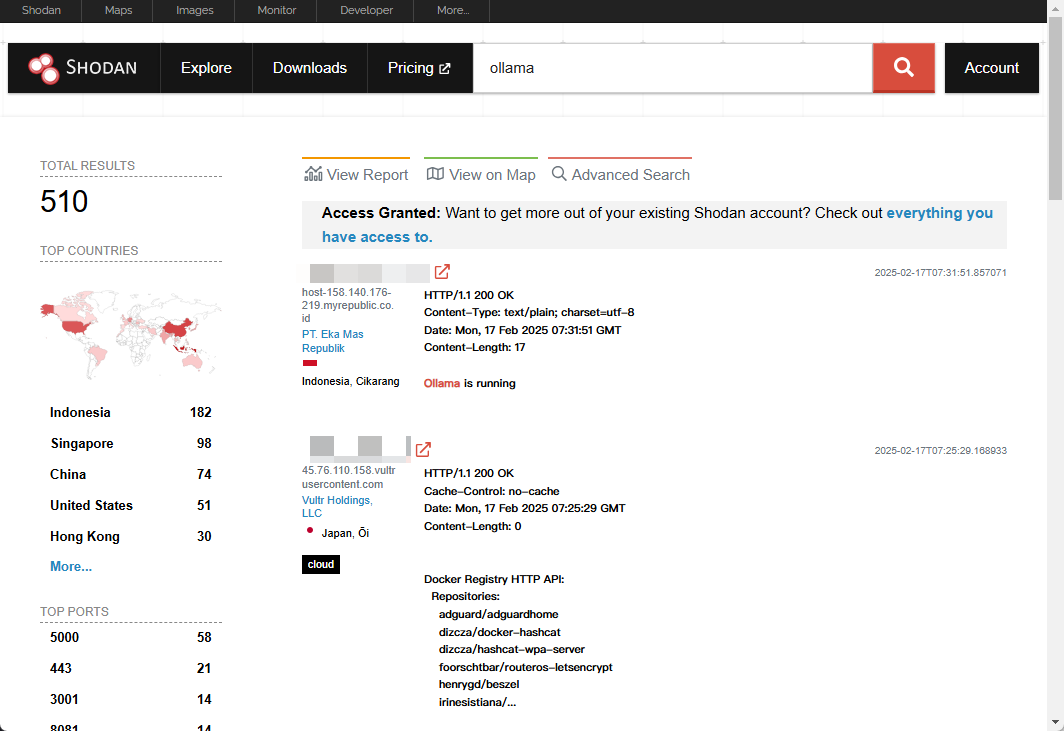This screenshot has height=731, width=1064.
Task: Click the red Ollama highlighted text
Action: coord(442,383)
